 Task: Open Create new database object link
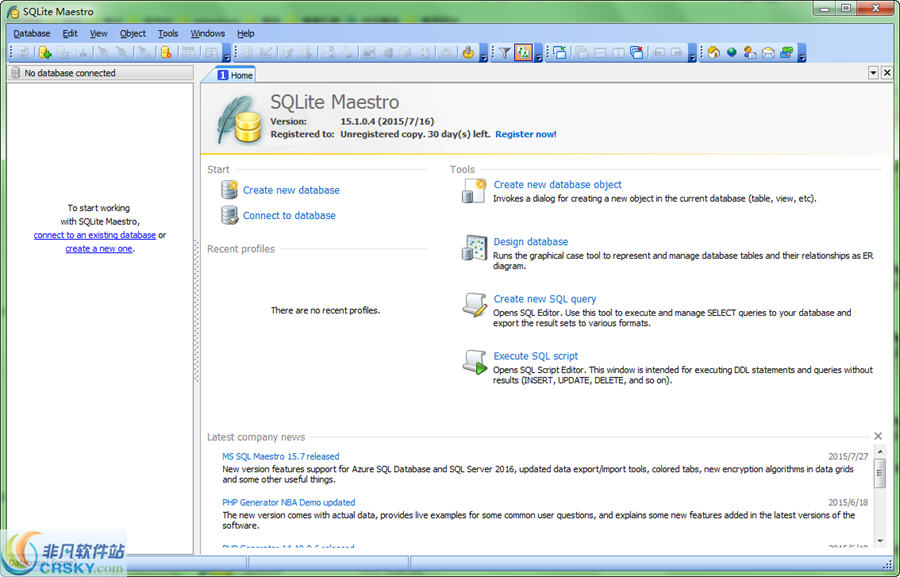[557, 184]
